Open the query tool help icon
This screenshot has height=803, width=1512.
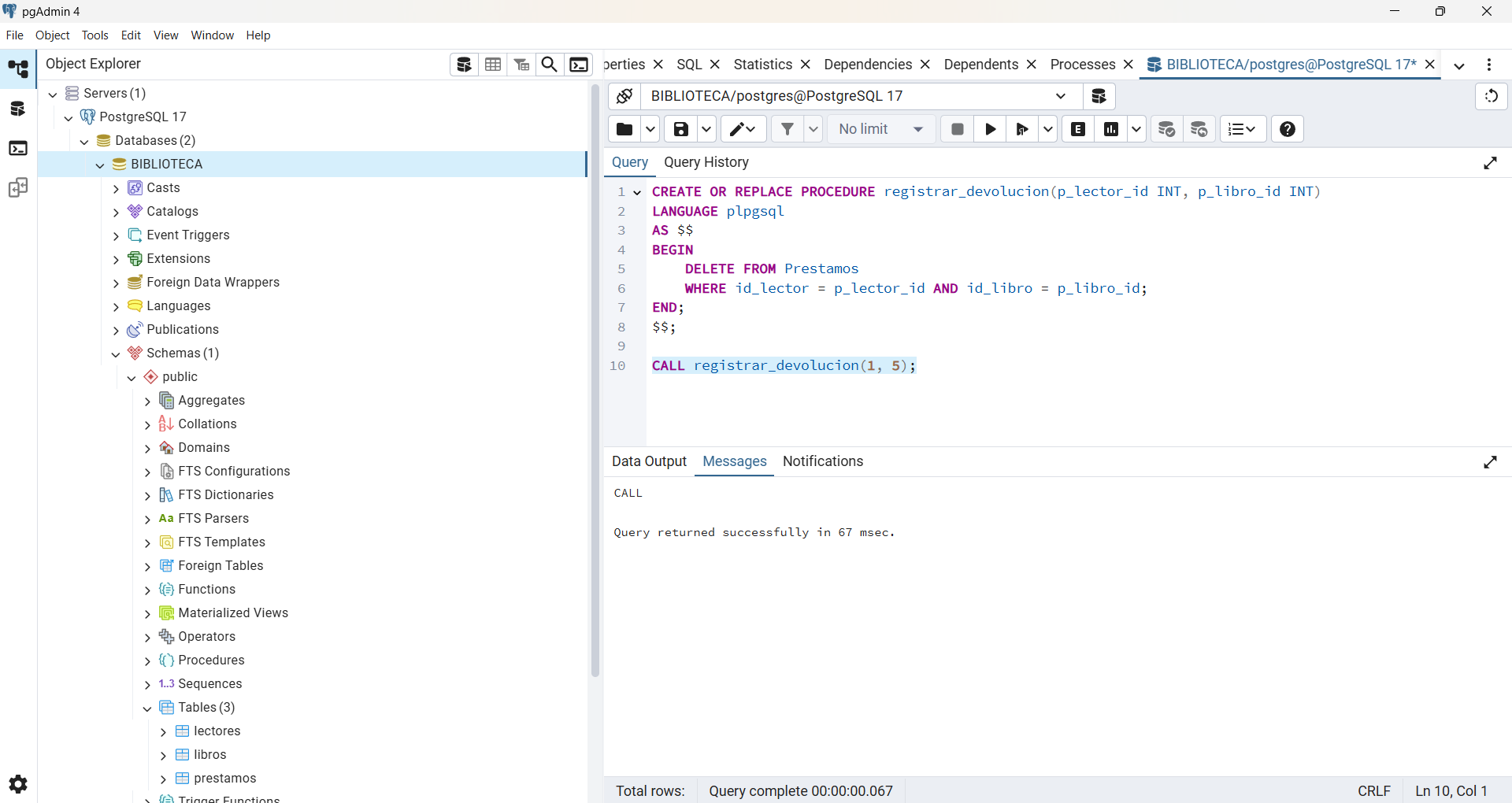1288,129
